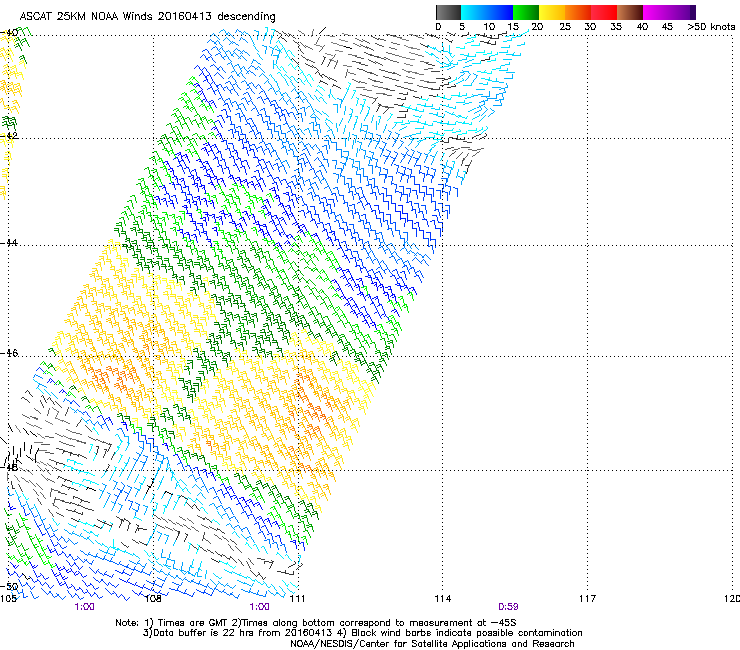Click the '-46' latitude axis label
This screenshot has height=650, width=740.
(9, 353)
